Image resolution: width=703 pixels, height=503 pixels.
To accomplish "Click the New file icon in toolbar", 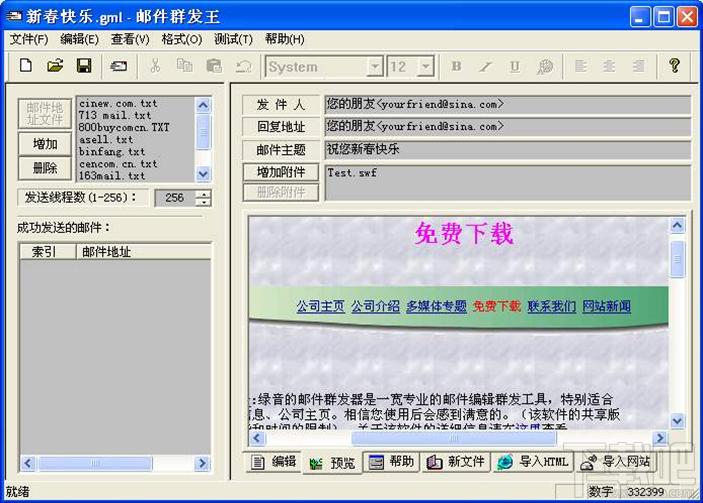I will 25,66.
